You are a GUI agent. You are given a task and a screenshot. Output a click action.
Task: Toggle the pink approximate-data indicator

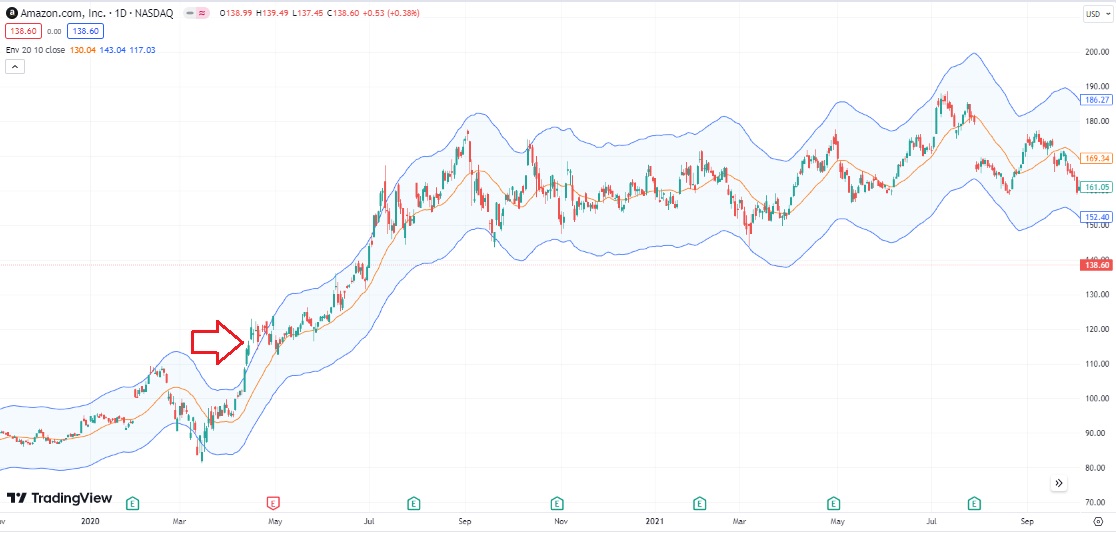click(x=202, y=13)
